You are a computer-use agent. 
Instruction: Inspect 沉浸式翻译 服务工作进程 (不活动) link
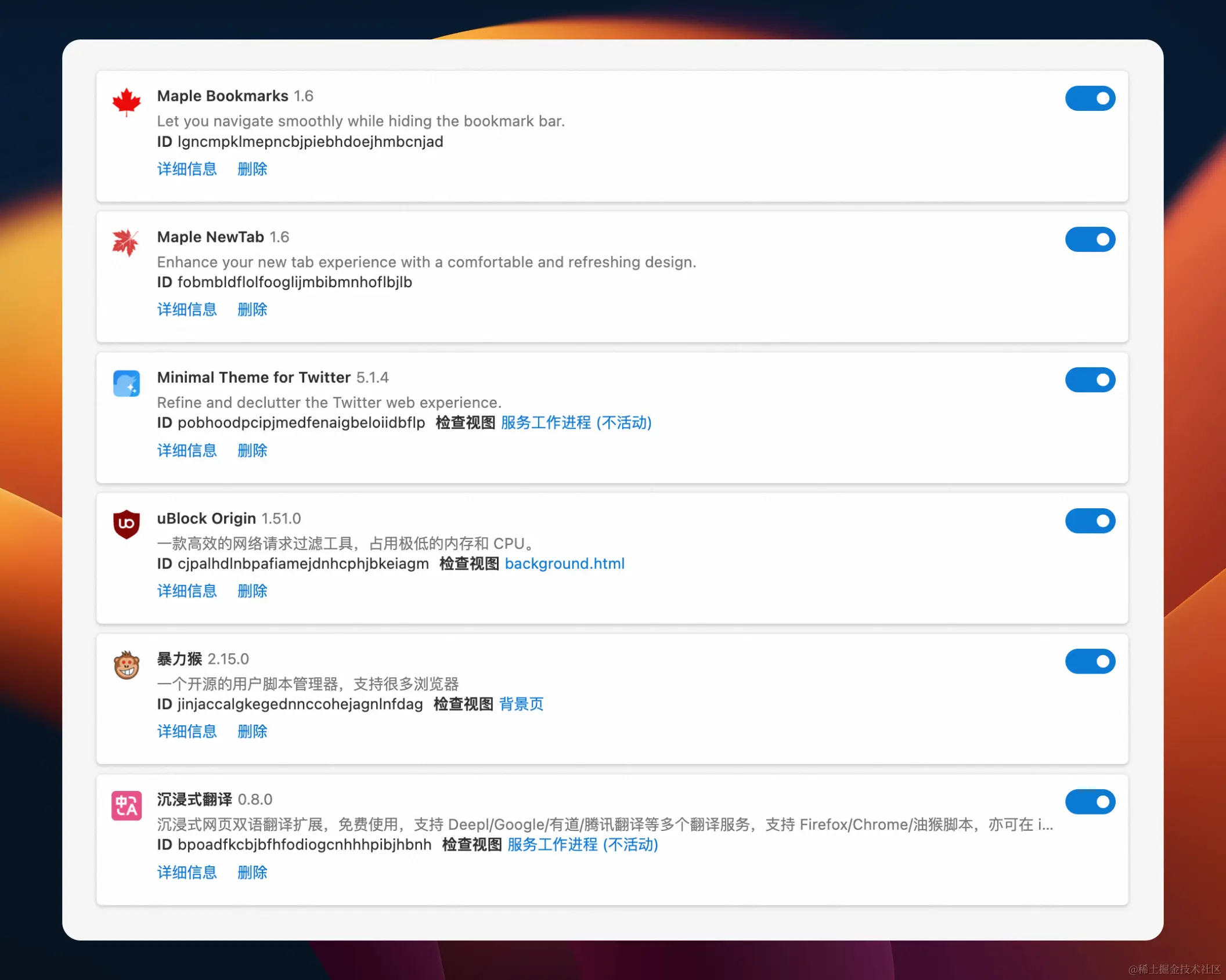coord(582,844)
